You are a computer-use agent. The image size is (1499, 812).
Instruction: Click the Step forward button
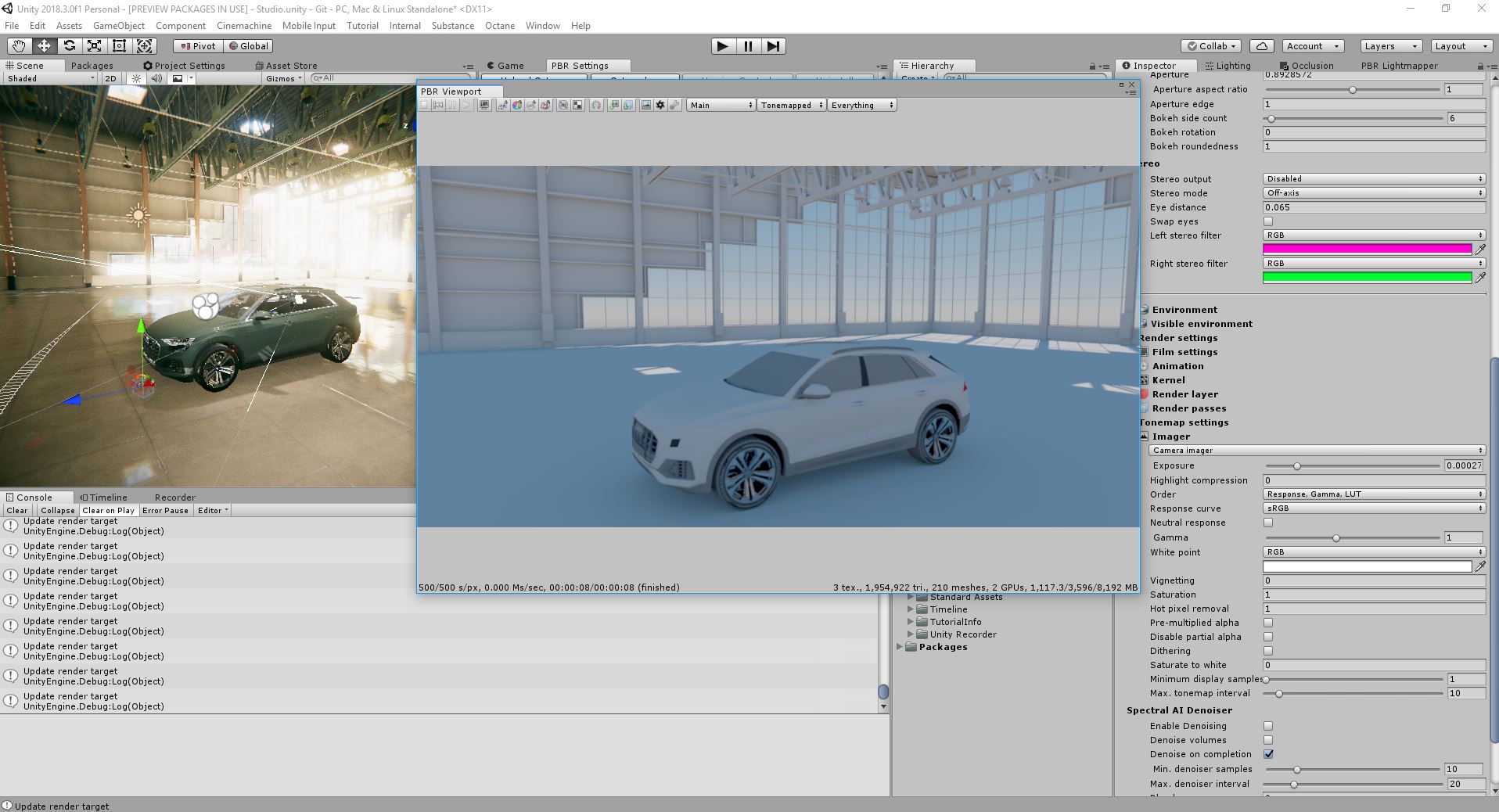click(773, 46)
